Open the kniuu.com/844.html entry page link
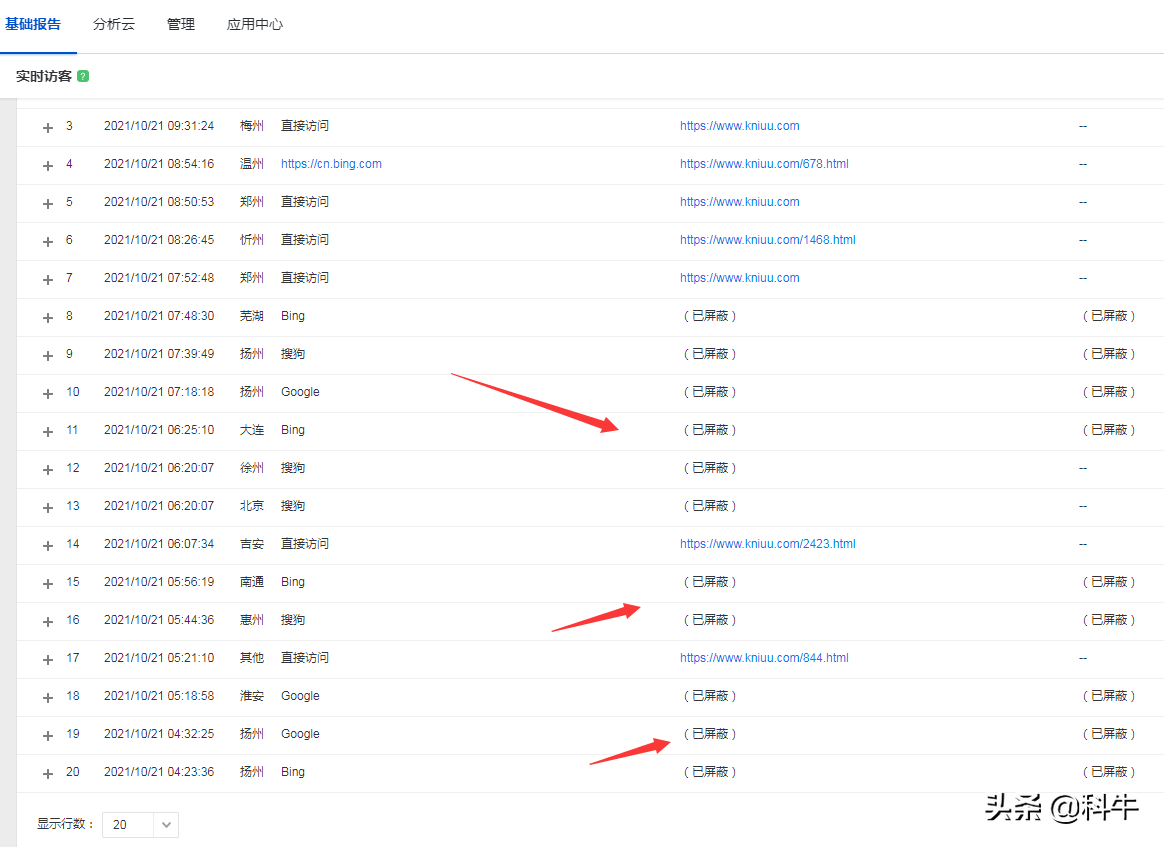 pos(764,658)
